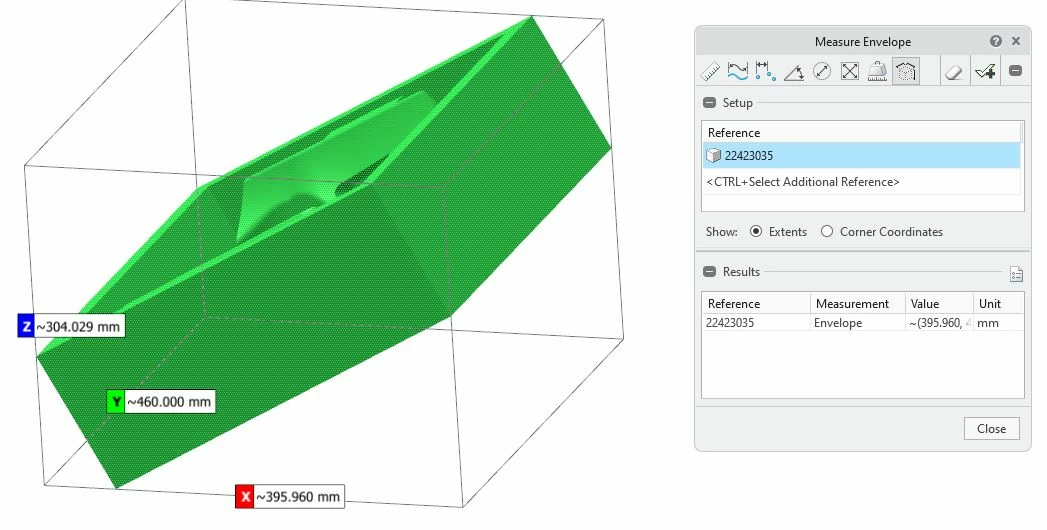
Task: Click the part icon beside 22423035
Action: (713, 156)
